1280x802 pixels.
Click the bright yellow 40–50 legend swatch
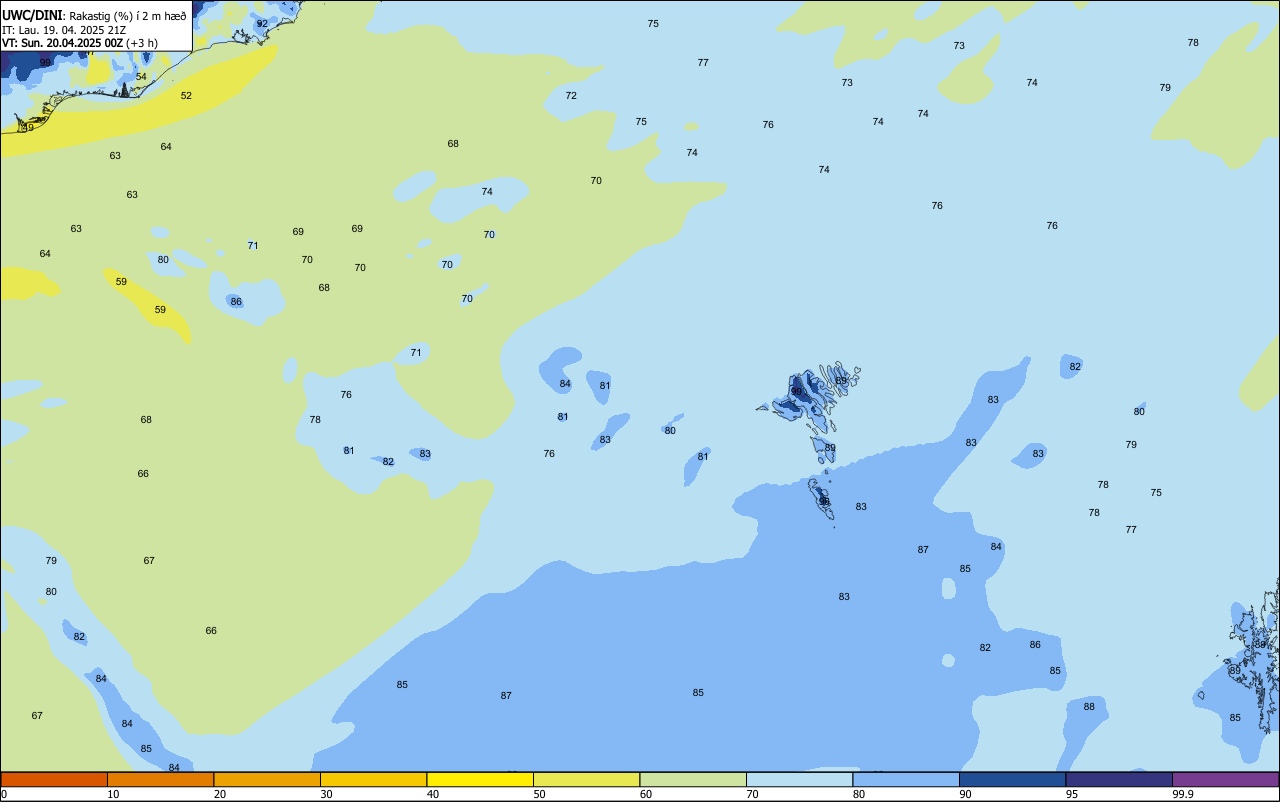(480, 779)
